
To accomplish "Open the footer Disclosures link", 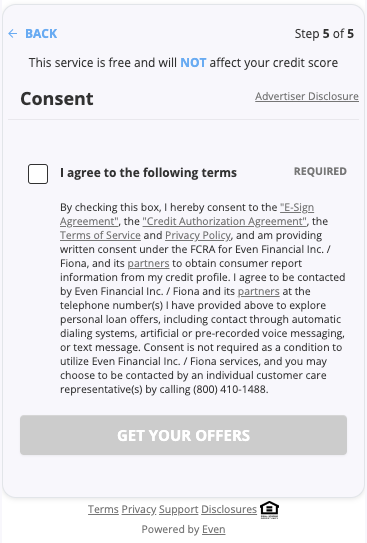I will [229, 509].
